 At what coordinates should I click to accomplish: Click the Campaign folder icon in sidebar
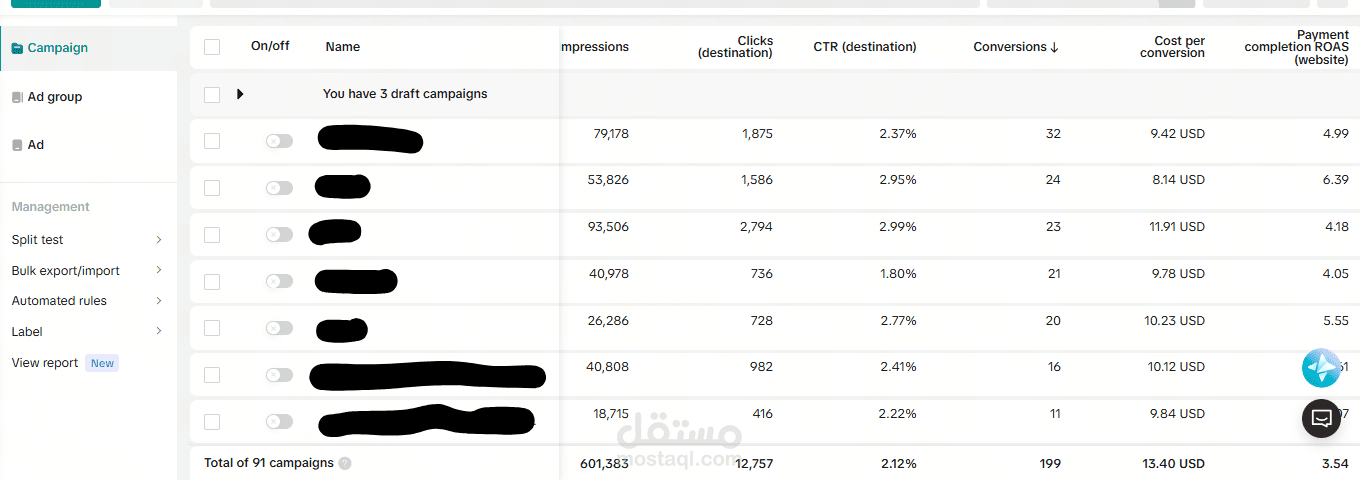tap(17, 48)
